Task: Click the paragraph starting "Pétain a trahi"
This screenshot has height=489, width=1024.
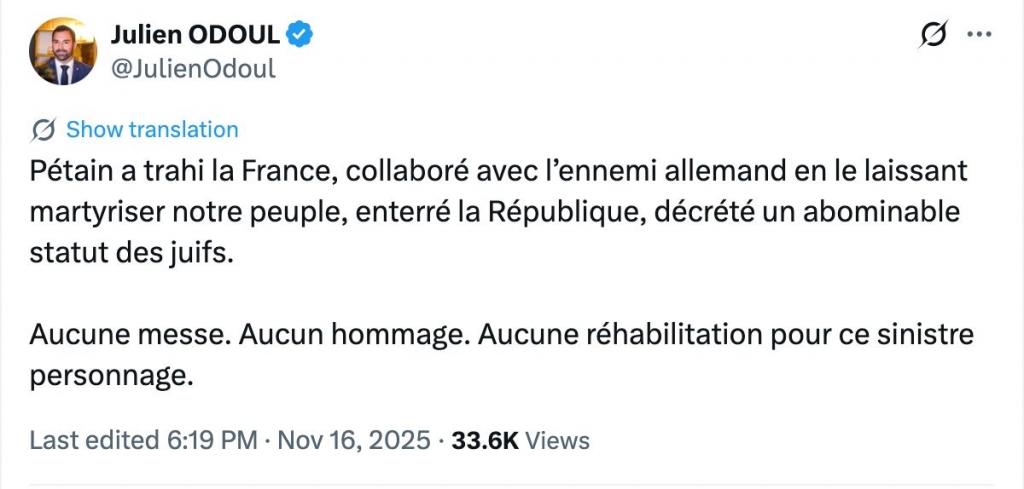Action: click(x=498, y=212)
